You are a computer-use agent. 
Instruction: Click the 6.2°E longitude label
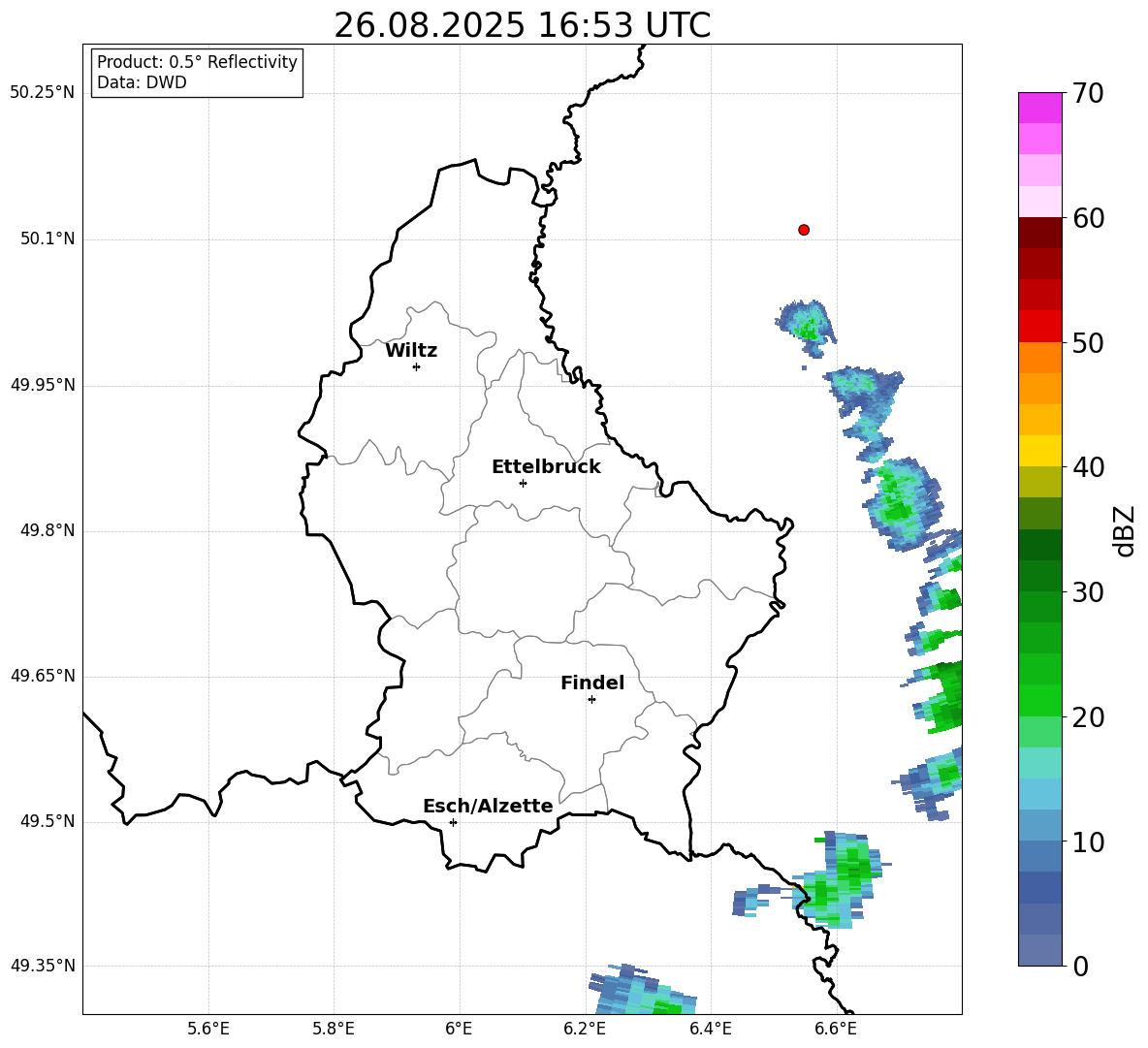point(585,1029)
